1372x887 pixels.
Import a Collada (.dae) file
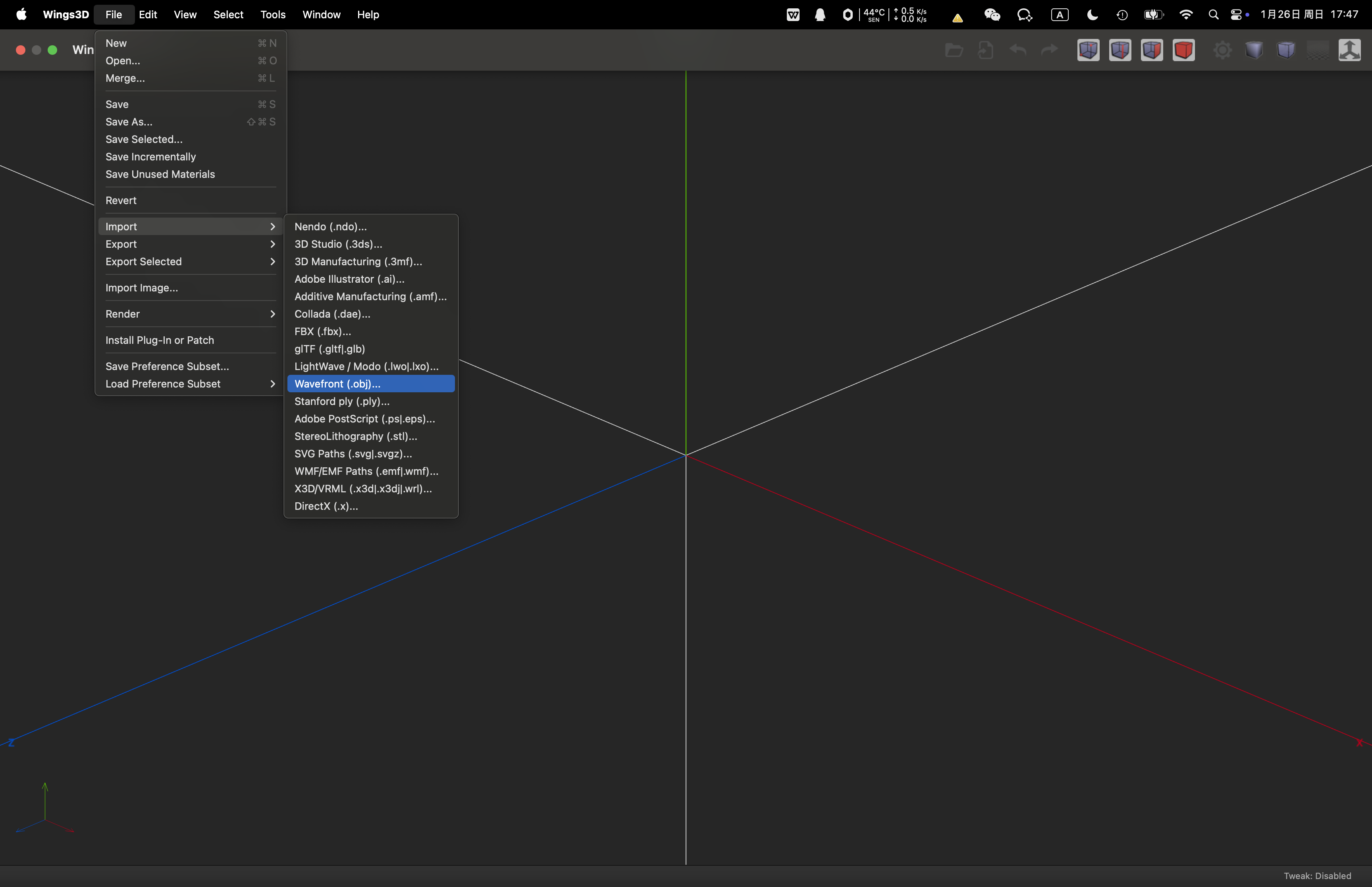click(x=371, y=314)
